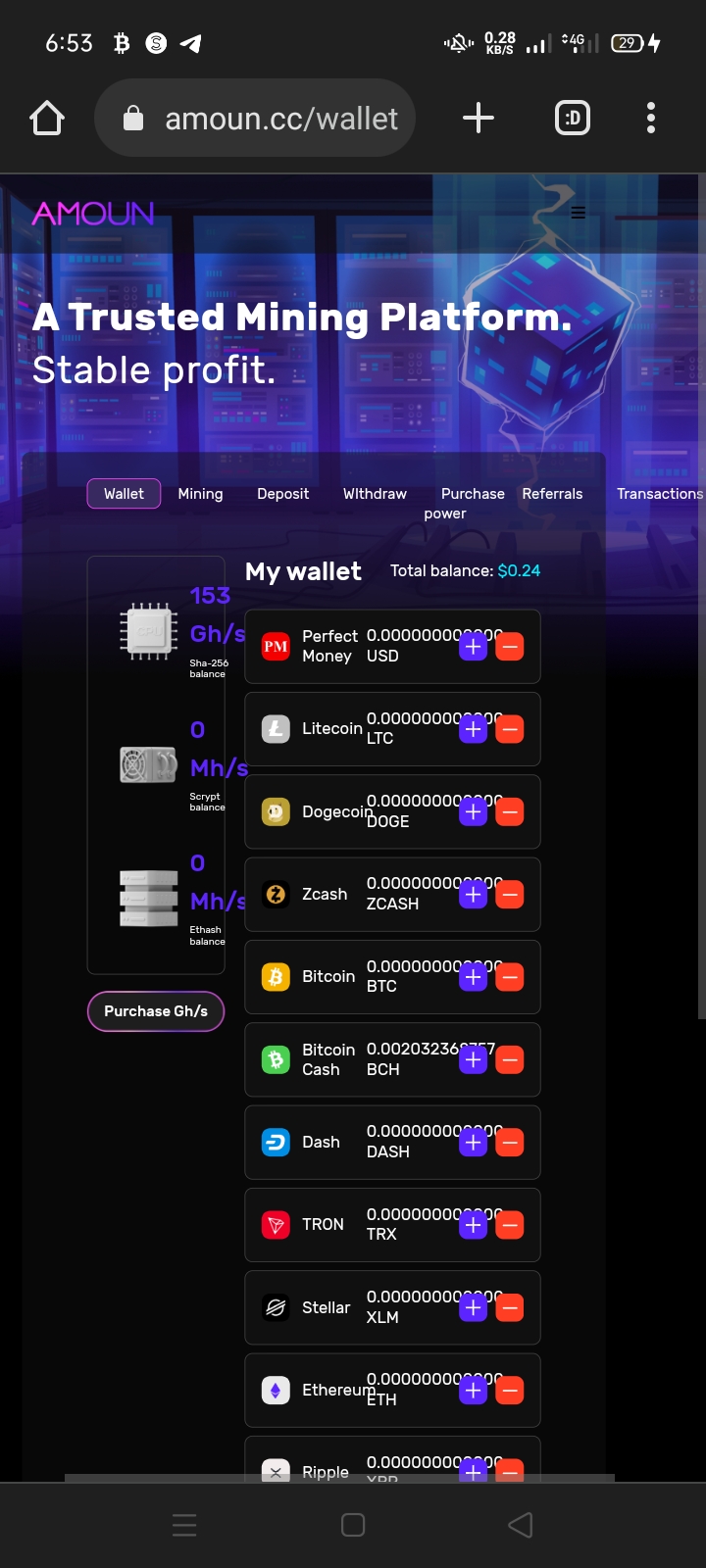The width and height of the screenshot is (706, 1568).
Task: Click Stellar deposit plus button
Action: point(473,1307)
